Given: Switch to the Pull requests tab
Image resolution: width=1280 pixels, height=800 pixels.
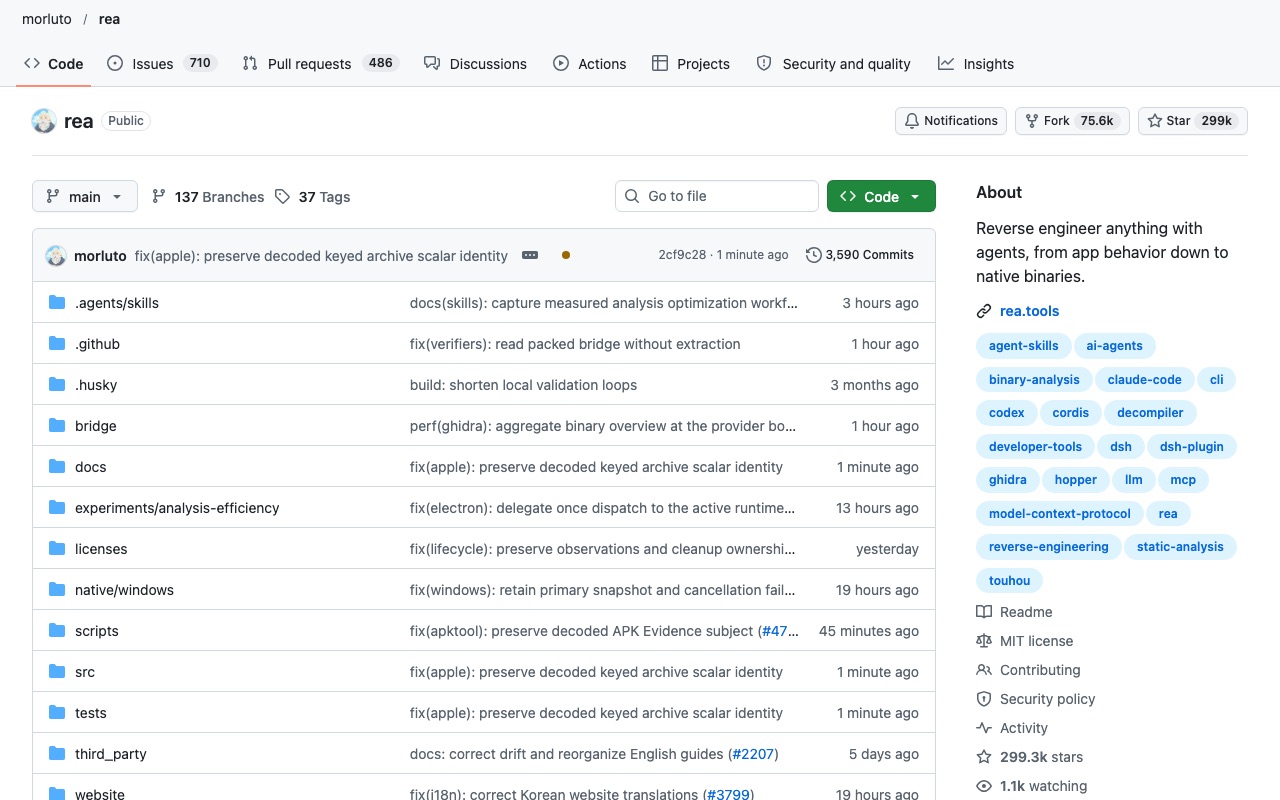Looking at the screenshot, I should click(320, 63).
